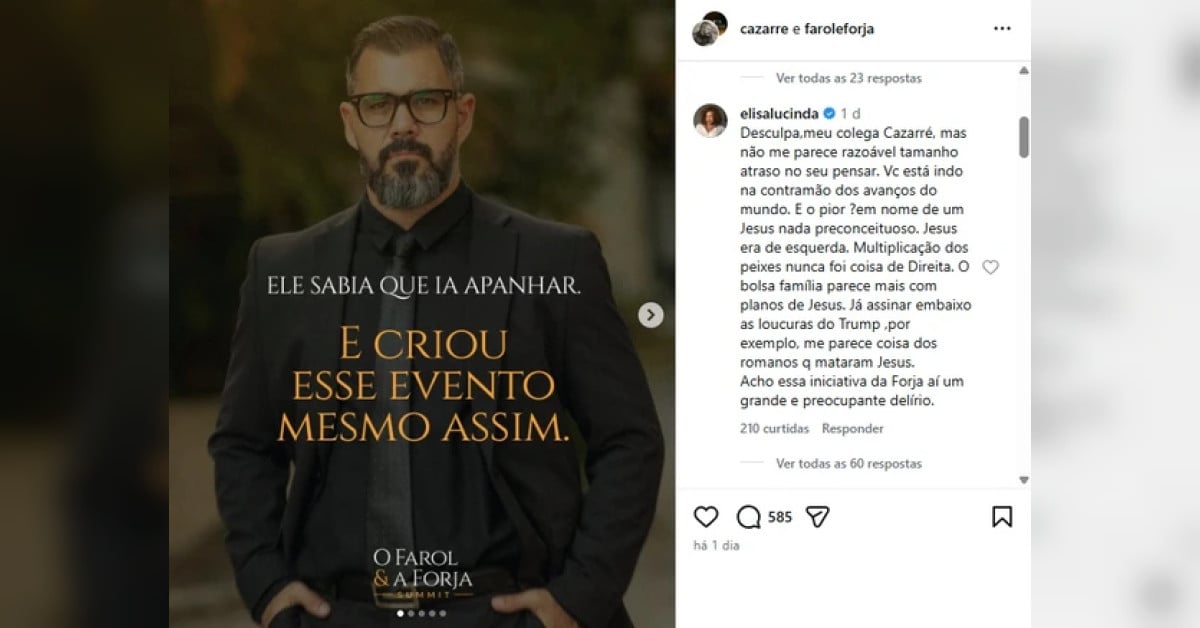Like elisalucinda's comment heart
The image size is (1200, 628).
tap(991, 267)
